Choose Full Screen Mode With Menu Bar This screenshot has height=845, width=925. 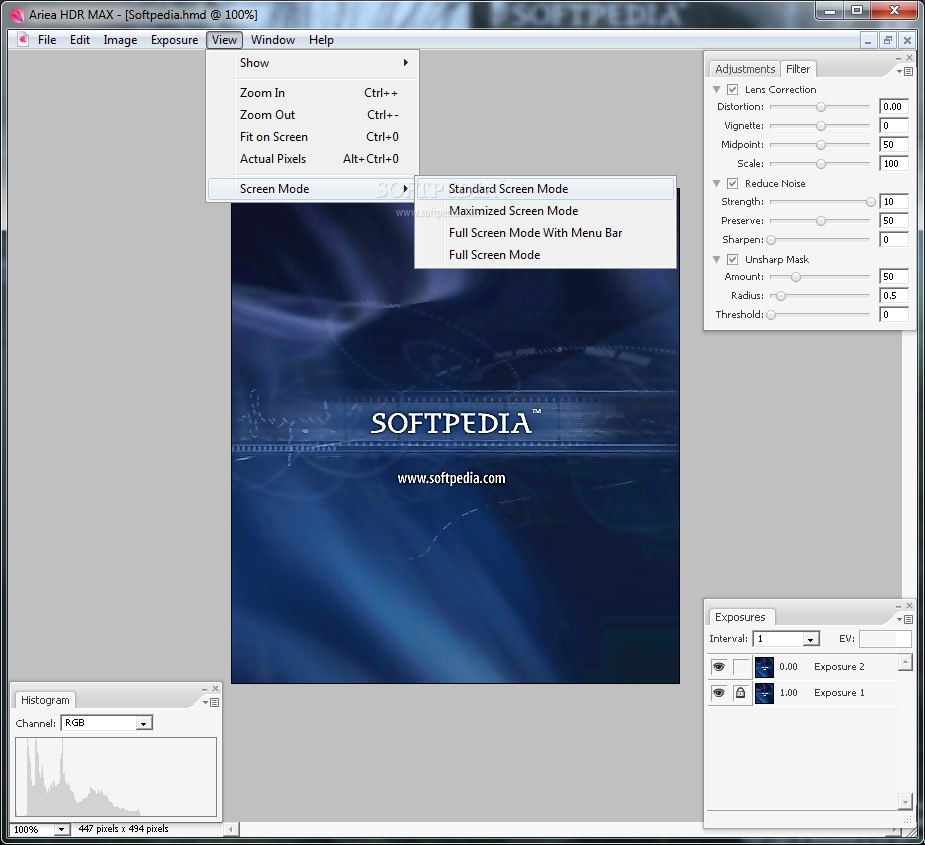click(545, 233)
